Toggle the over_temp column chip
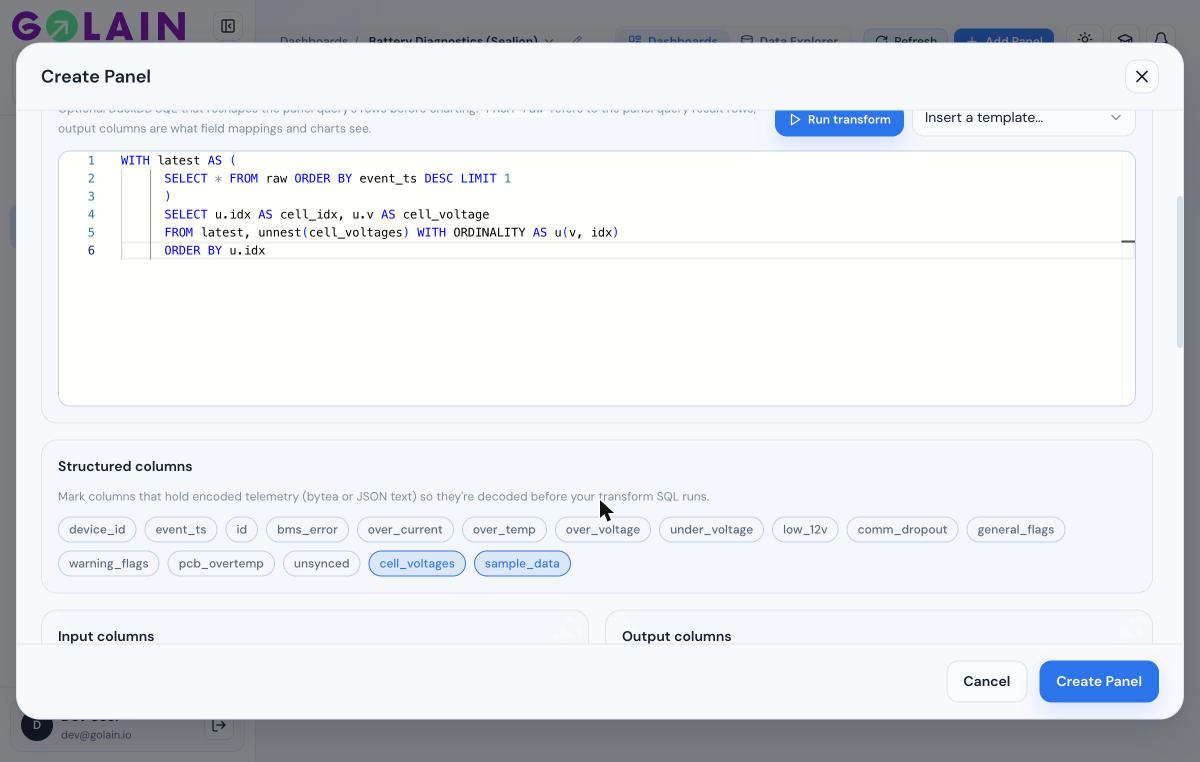1200x762 pixels. (504, 529)
